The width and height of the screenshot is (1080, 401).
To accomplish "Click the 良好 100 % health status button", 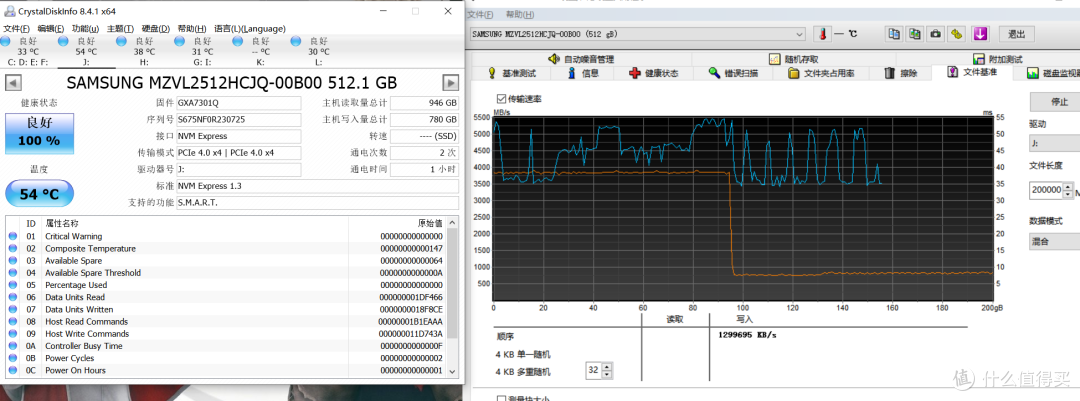I will tap(39, 134).
